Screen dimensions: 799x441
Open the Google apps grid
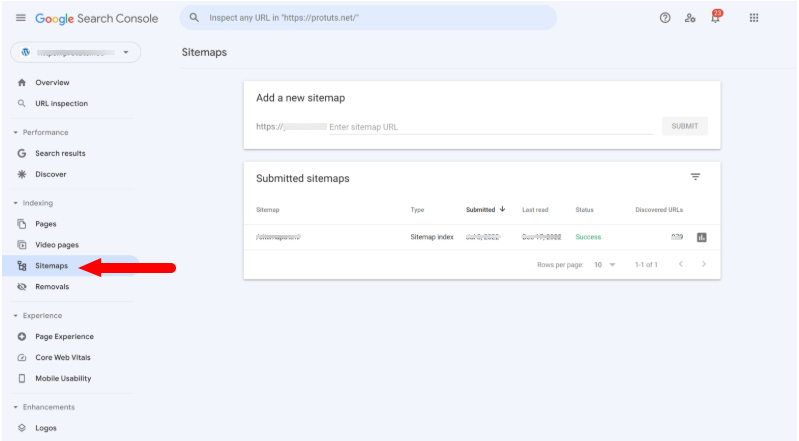[754, 18]
